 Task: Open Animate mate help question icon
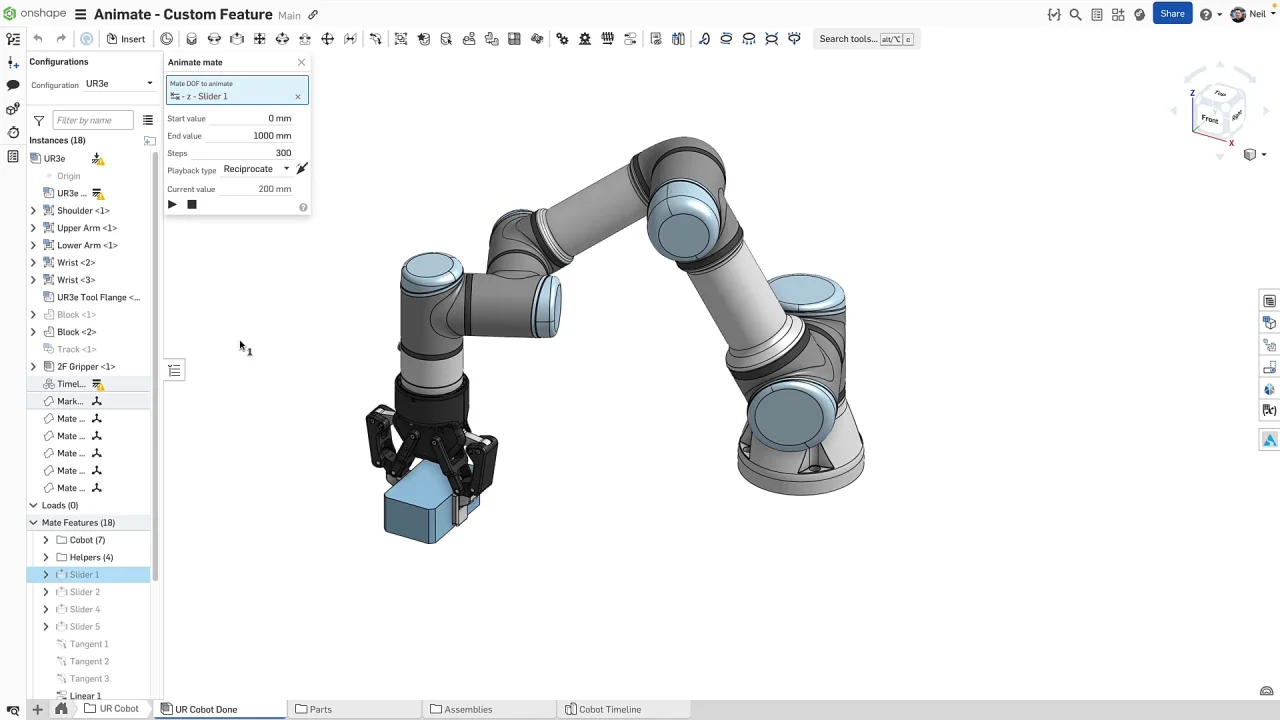tap(303, 207)
